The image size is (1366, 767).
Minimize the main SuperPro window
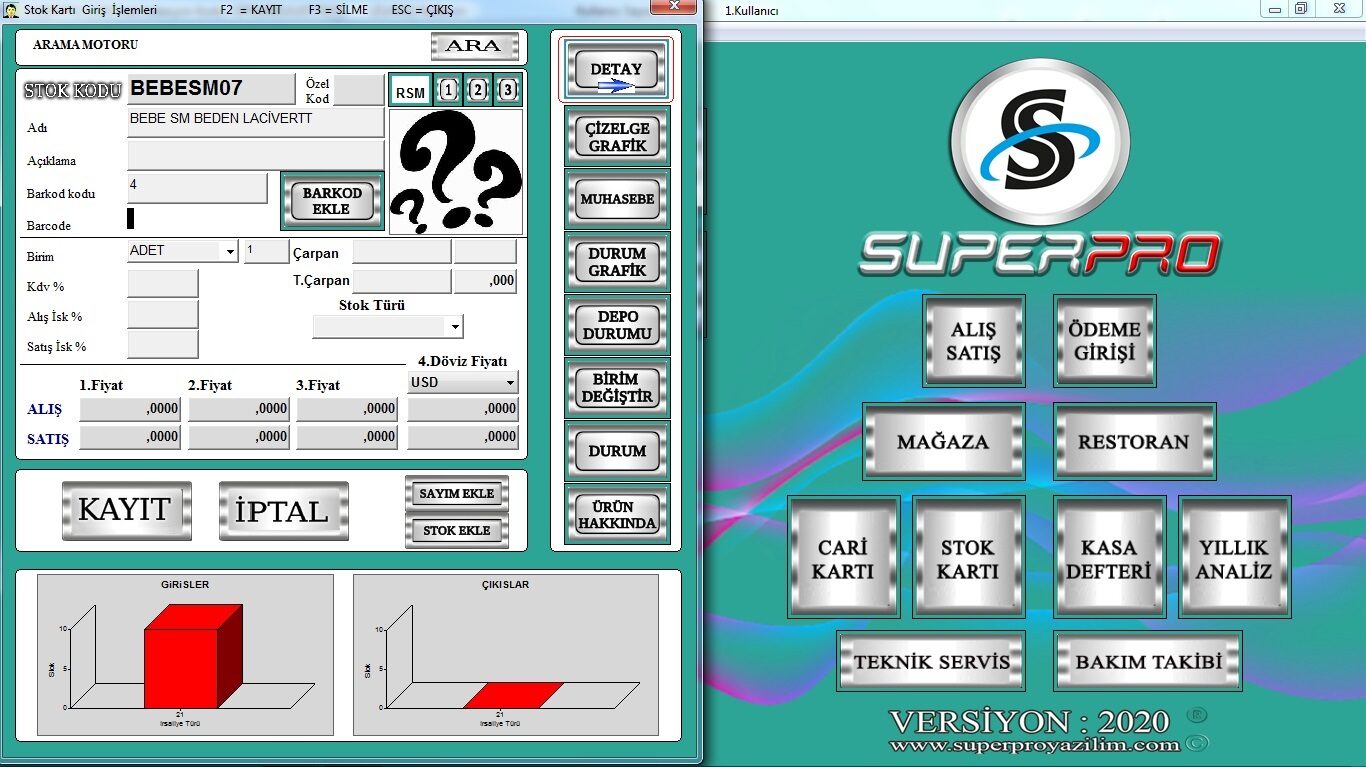[1274, 9]
